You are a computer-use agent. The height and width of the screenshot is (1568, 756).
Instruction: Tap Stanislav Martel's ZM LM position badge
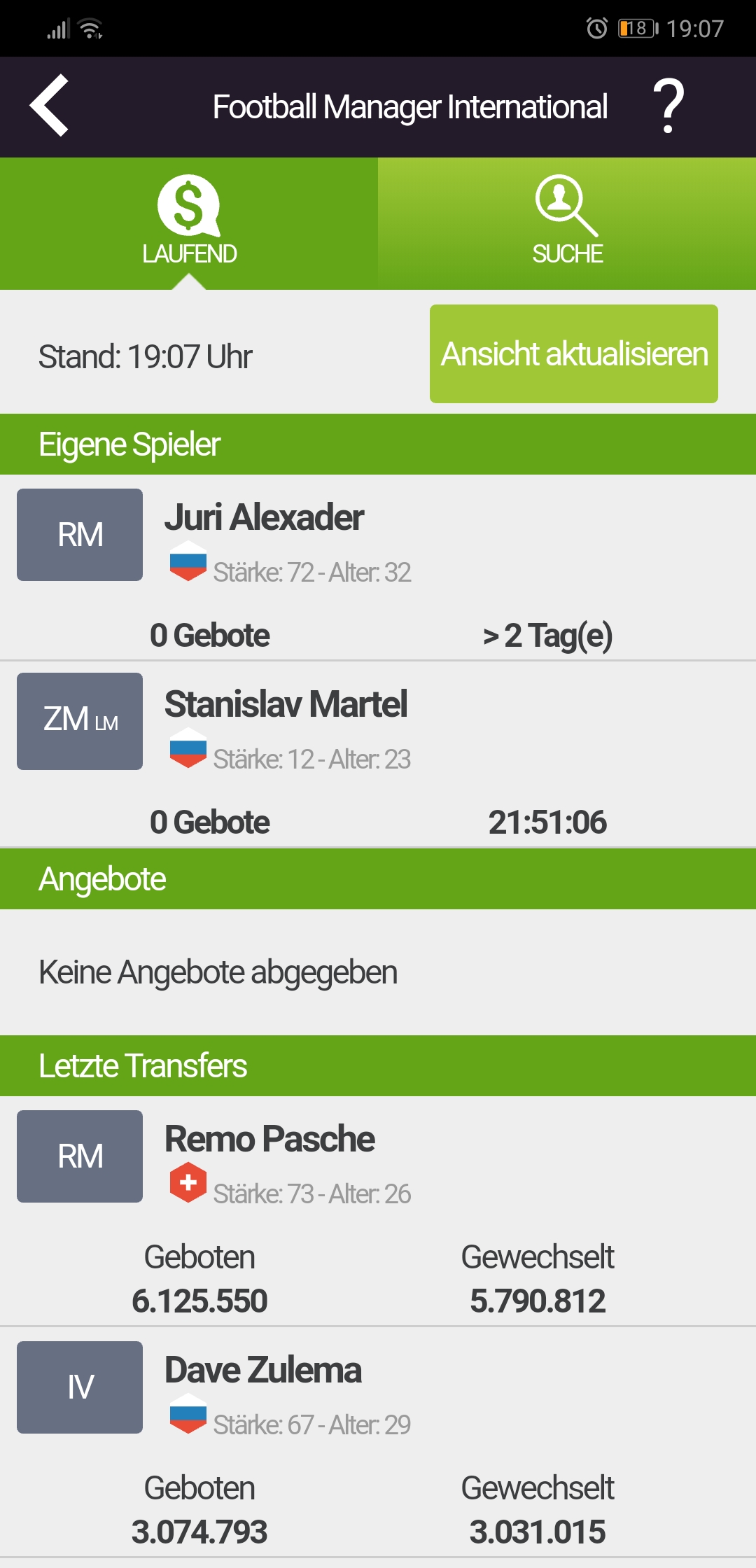[x=80, y=721]
